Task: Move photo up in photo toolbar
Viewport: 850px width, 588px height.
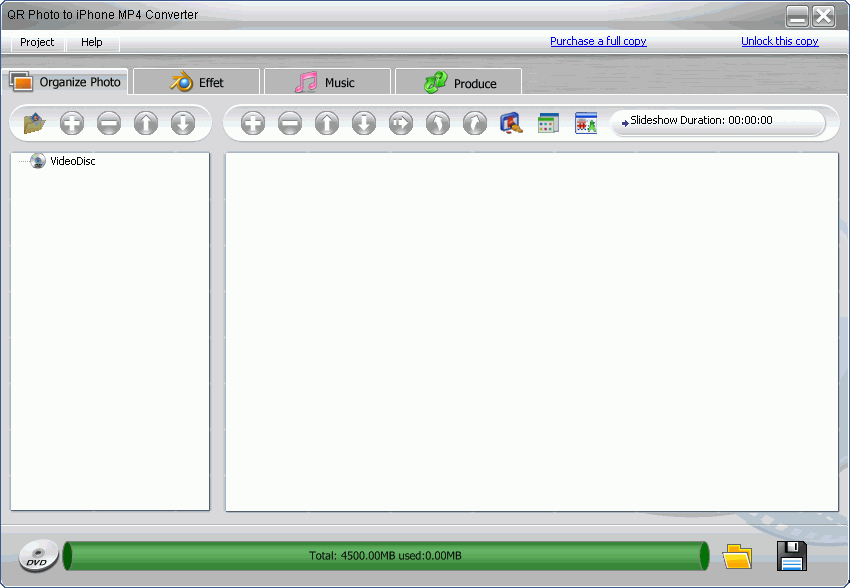Action: click(x=327, y=123)
